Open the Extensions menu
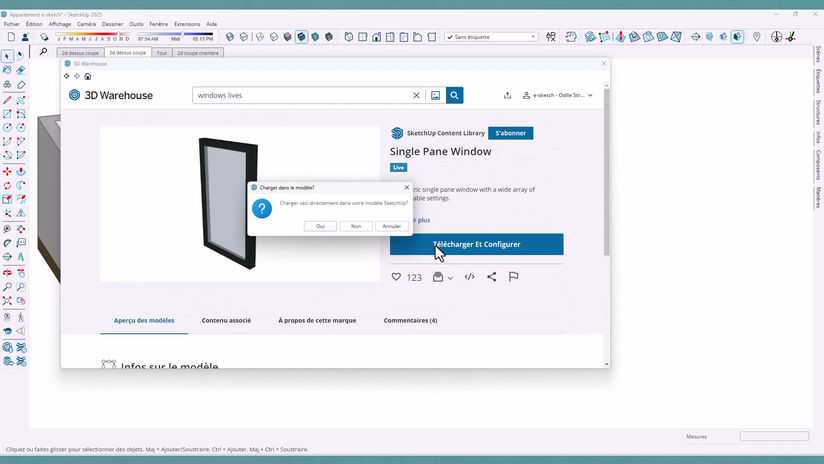824x464 pixels. point(187,24)
